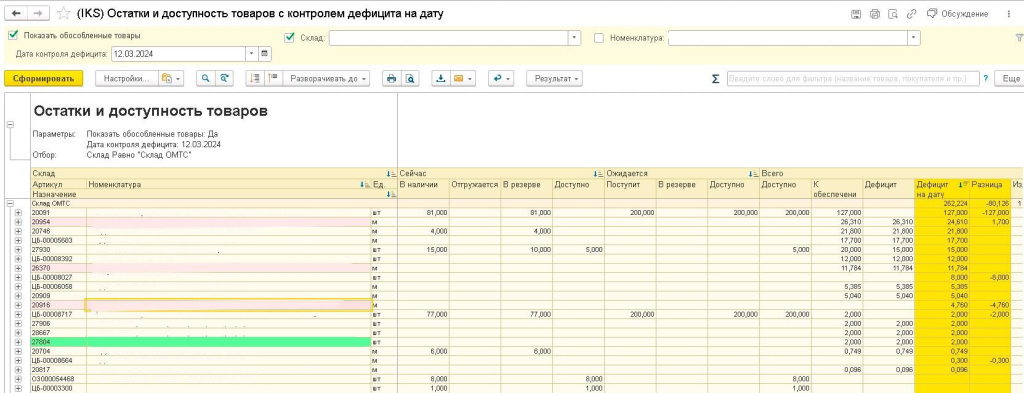Screen dimensions: 1024x393
Task: Save report with the floppy disk icon
Action: click(x=856, y=14)
